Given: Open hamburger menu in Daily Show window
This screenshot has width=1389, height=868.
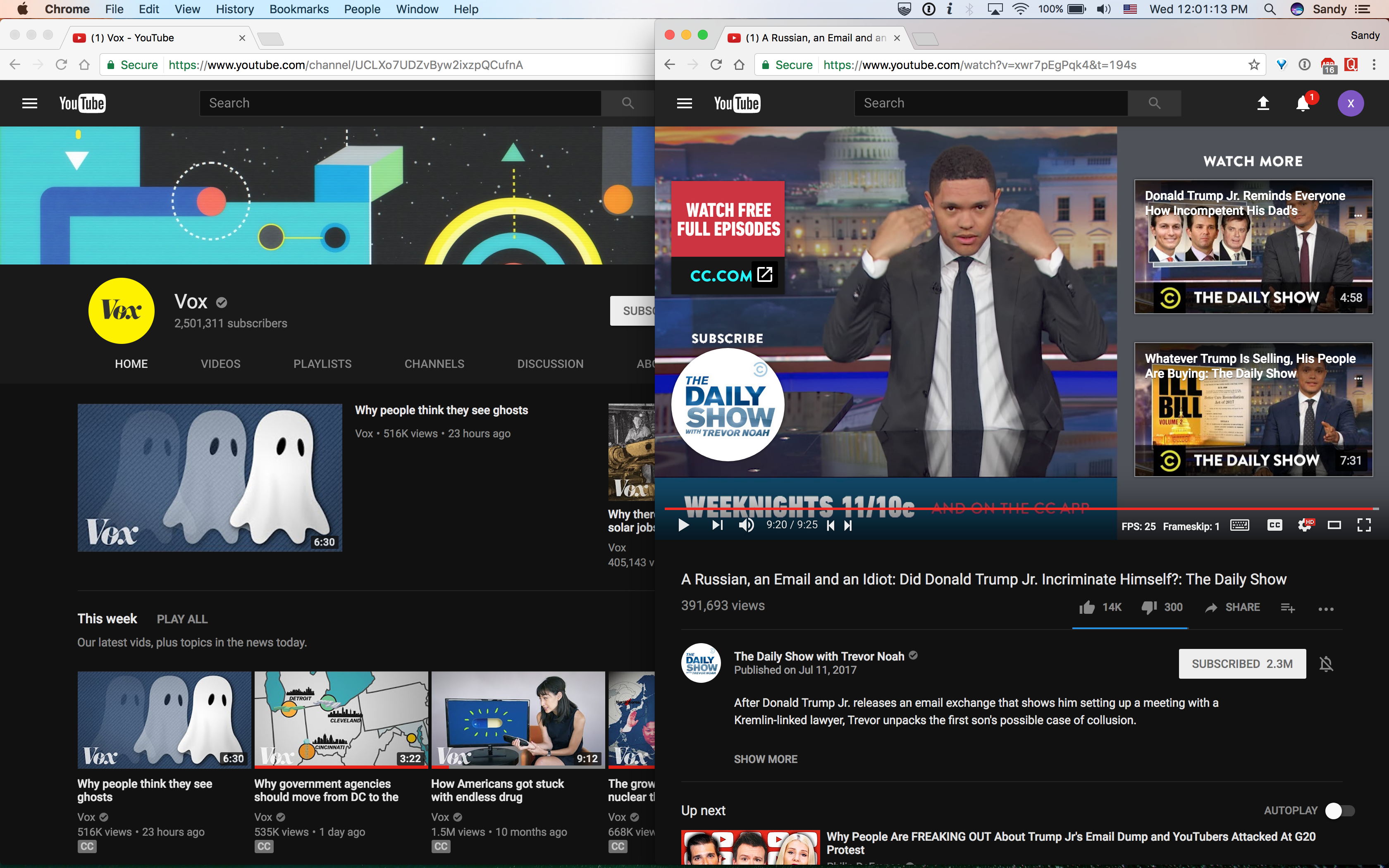Looking at the screenshot, I should (x=684, y=103).
